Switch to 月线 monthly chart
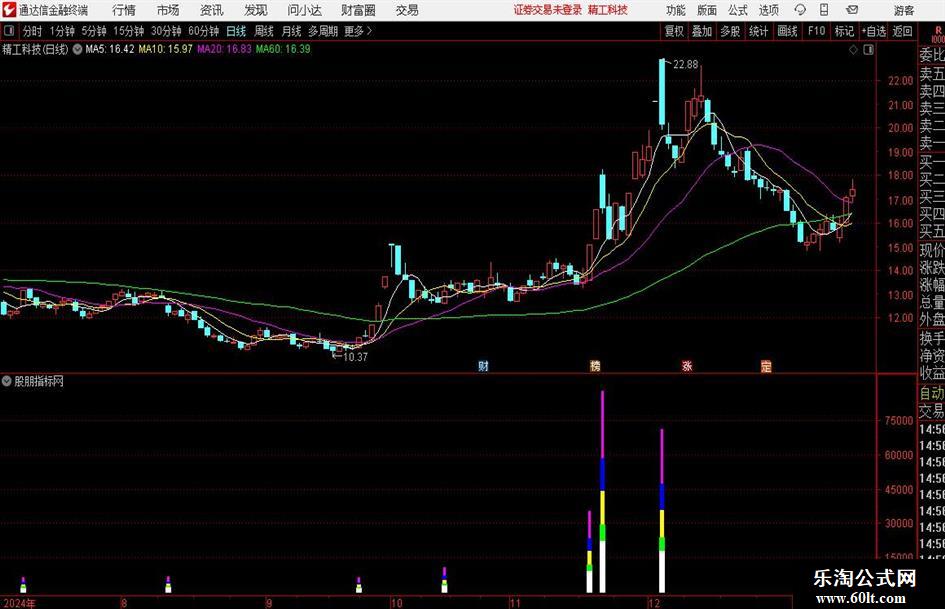945x609 pixels. coord(292,31)
